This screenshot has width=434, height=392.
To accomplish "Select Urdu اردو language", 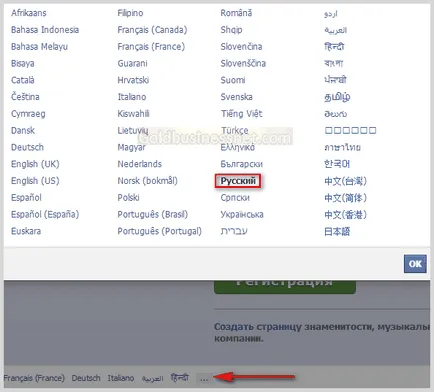I will point(331,13).
